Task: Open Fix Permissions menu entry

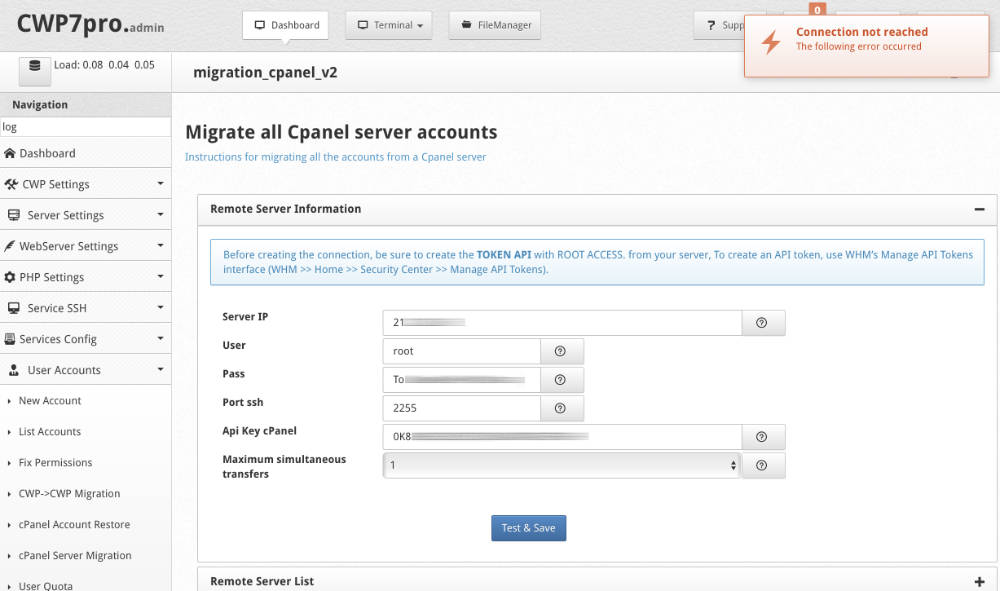Action: click(55, 463)
